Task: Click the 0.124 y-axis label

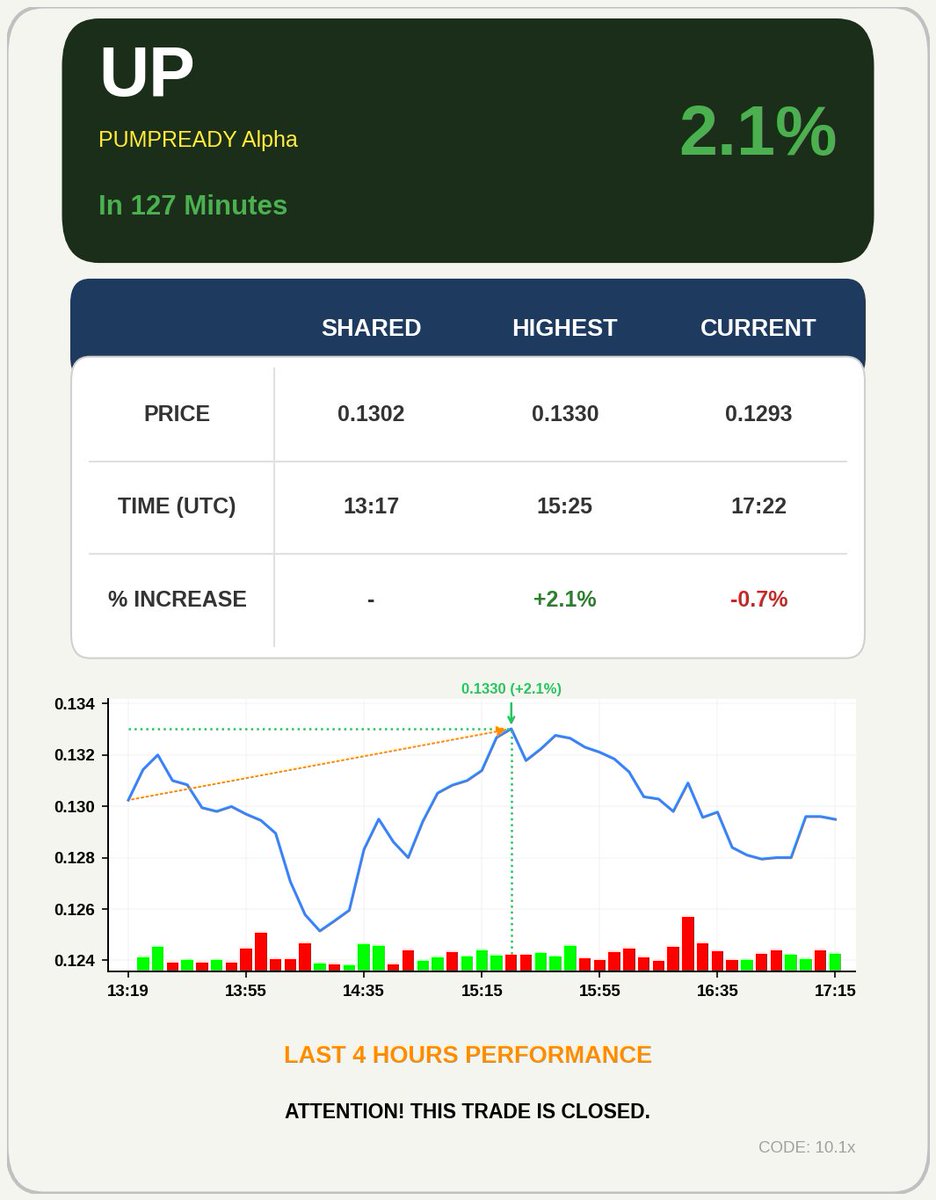Action: click(75, 961)
